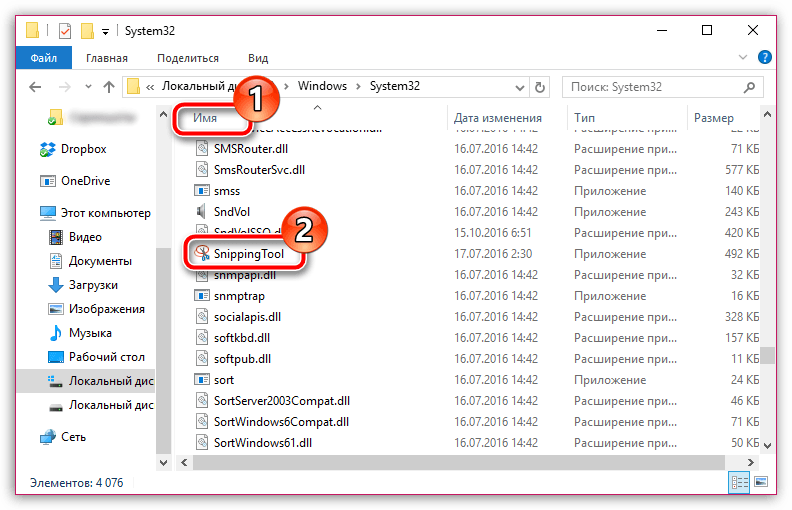Open the Документы folder

pyautogui.click(x=100, y=261)
